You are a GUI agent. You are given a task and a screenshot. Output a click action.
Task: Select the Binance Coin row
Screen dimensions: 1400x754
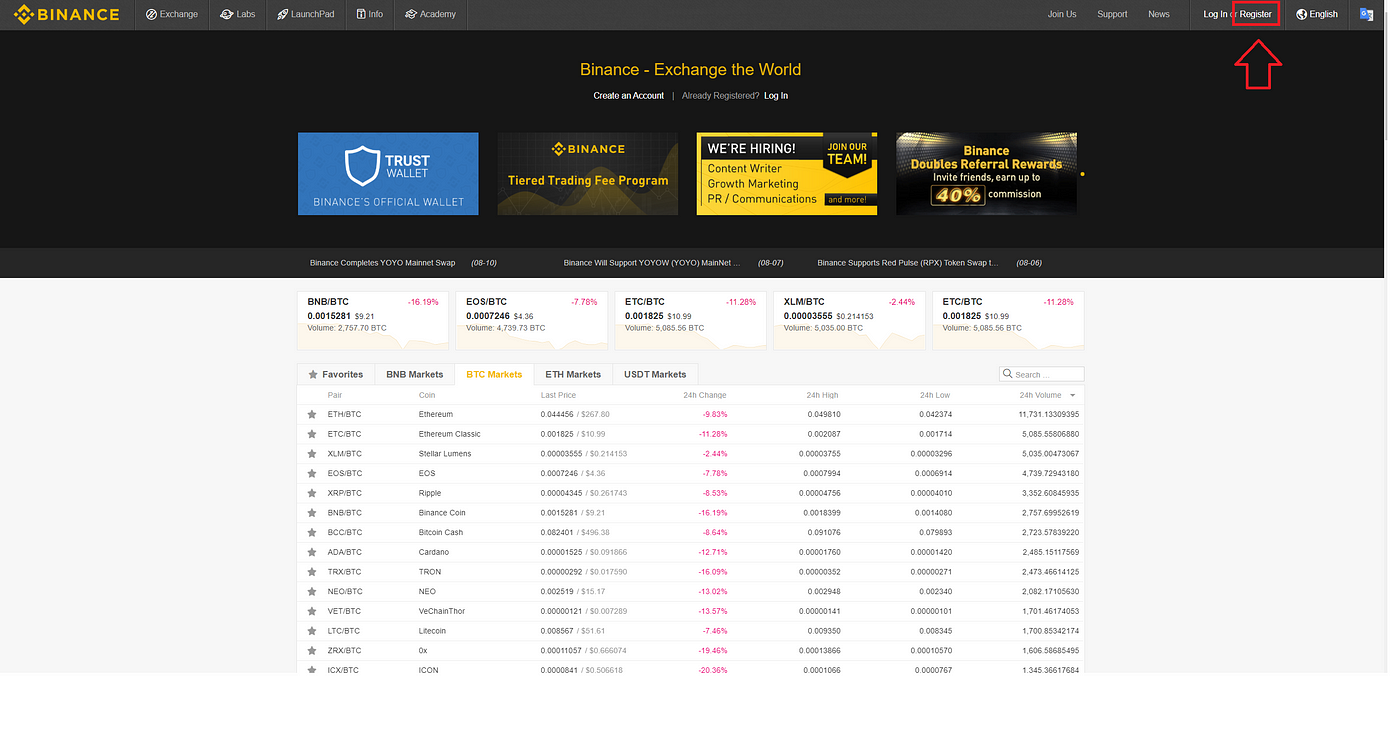(691, 513)
